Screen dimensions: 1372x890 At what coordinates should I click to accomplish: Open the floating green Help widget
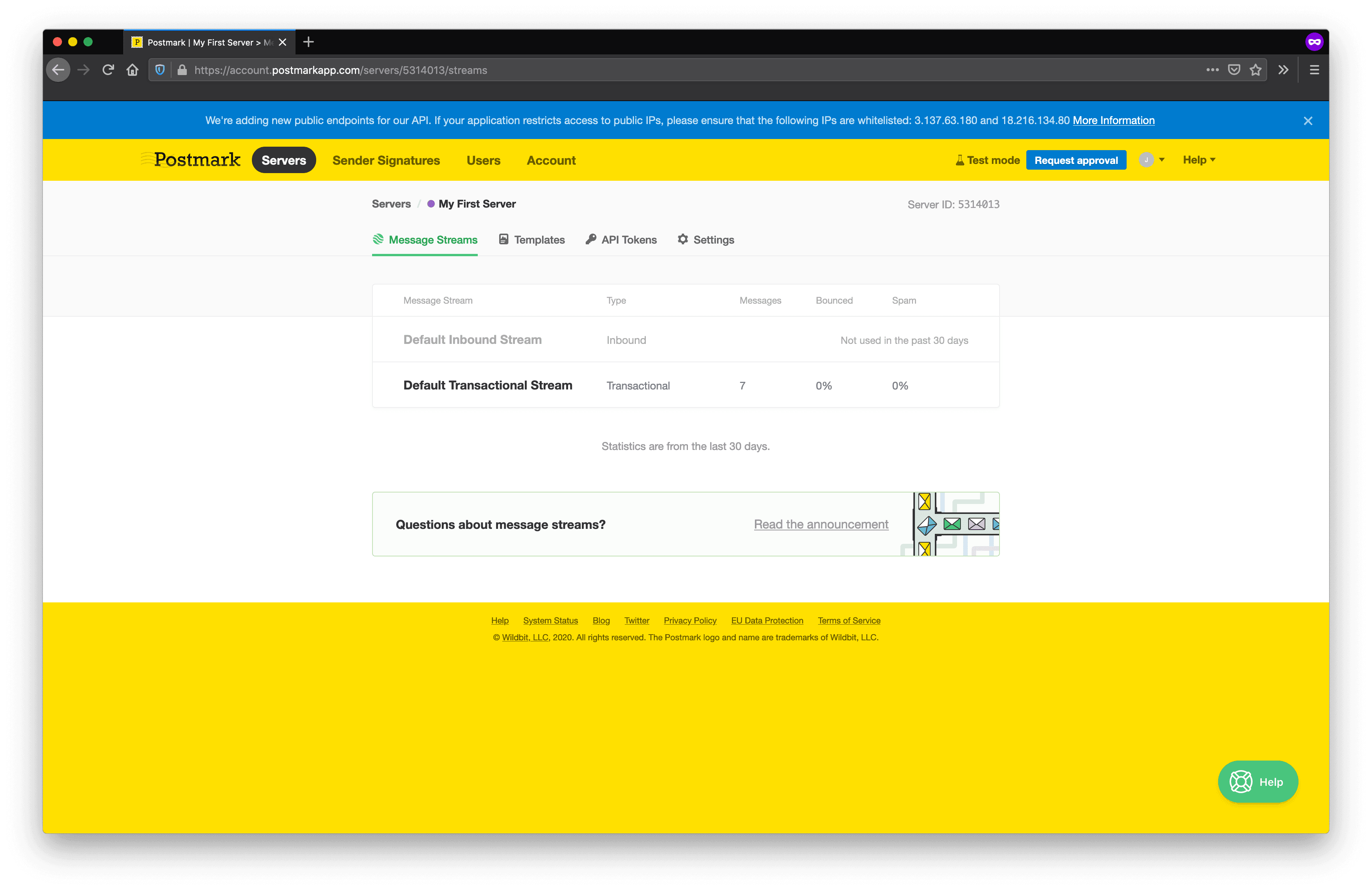tap(1257, 782)
